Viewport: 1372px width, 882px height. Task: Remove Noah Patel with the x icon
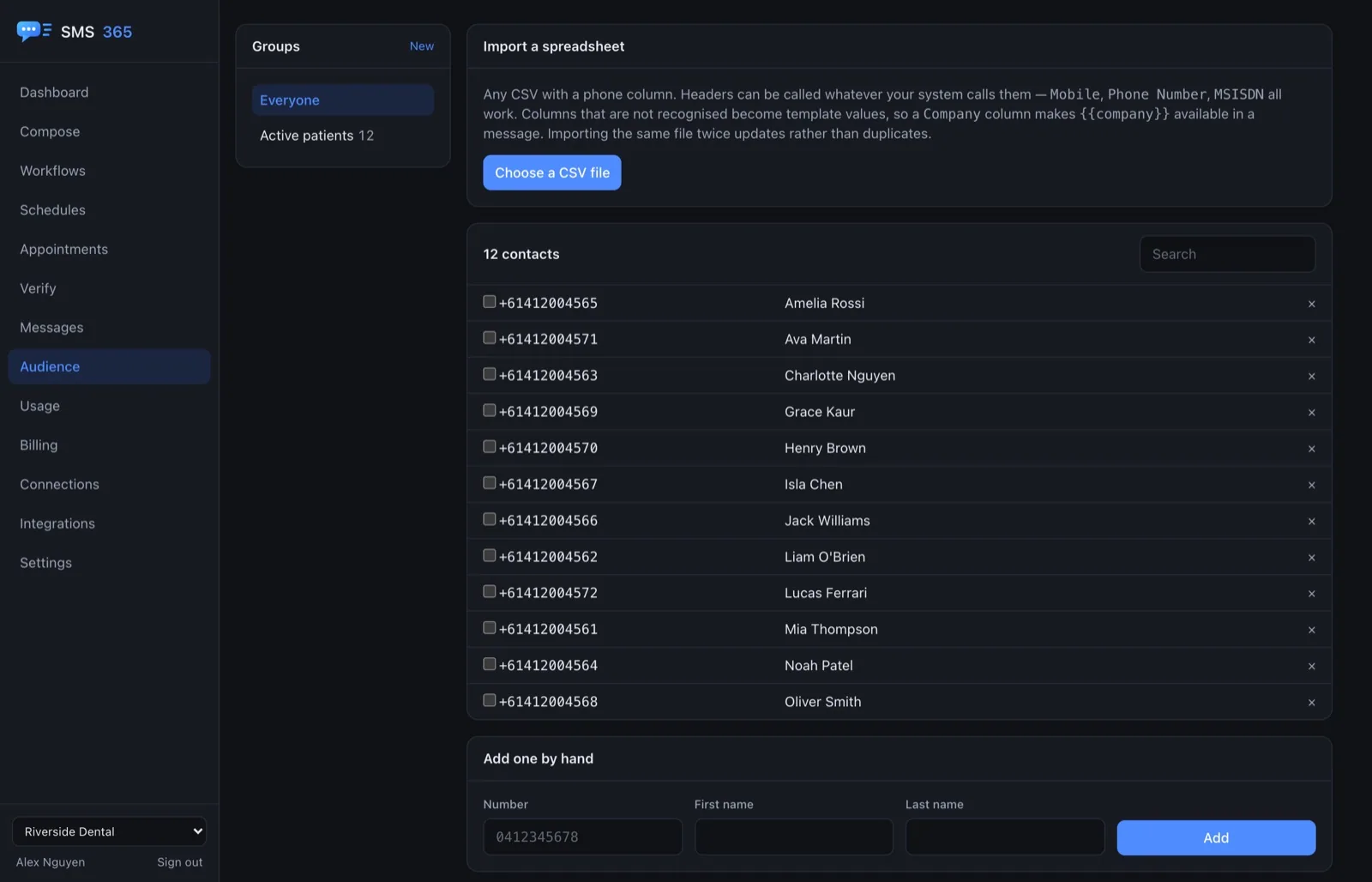[1311, 666]
